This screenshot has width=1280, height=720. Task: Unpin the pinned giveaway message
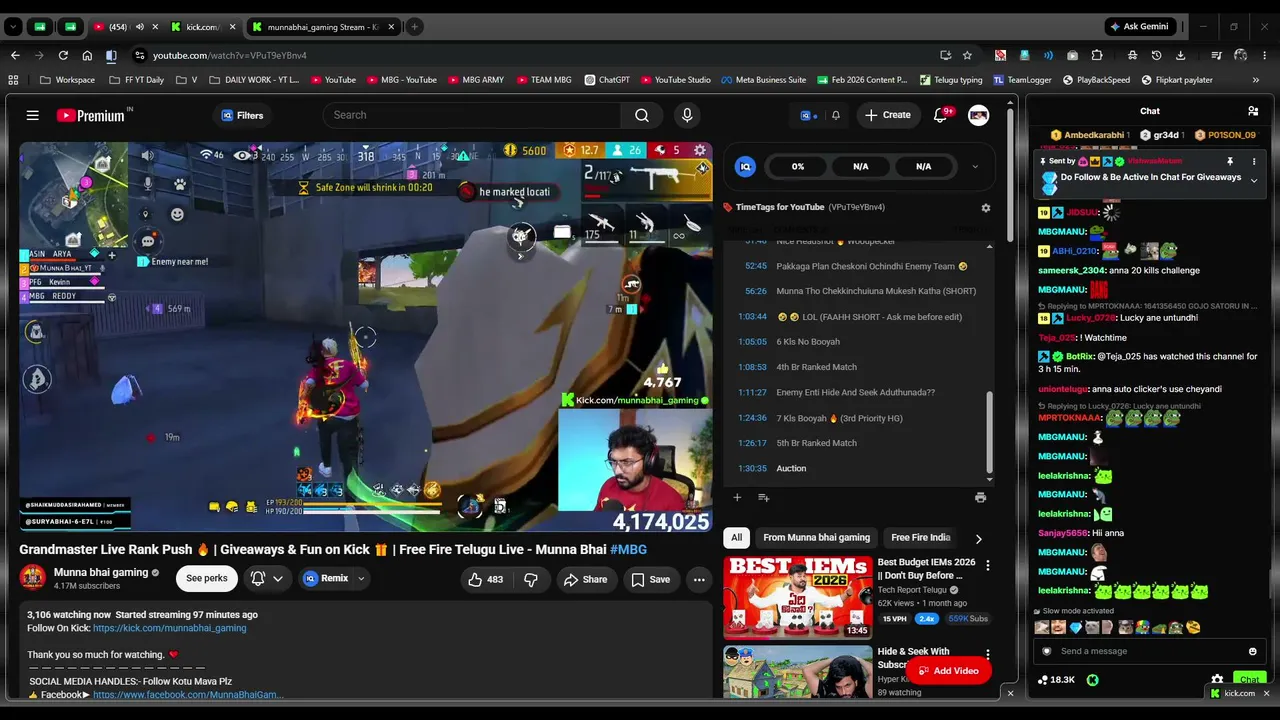click(1230, 161)
